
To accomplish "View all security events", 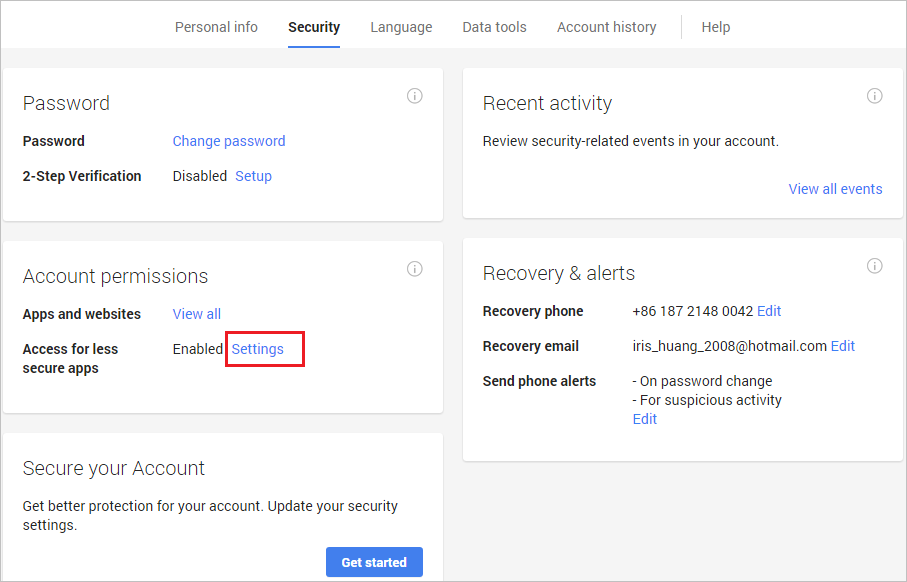I will (835, 189).
